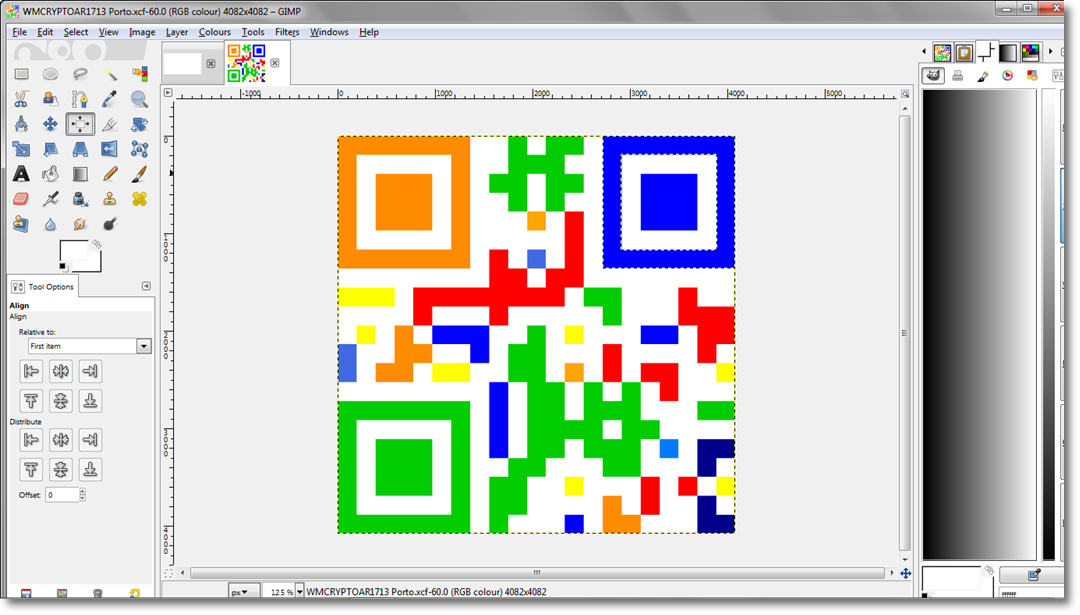The height and width of the screenshot is (615, 1080).
Task: Select the Select by Colour tool
Action: coord(139,74)
